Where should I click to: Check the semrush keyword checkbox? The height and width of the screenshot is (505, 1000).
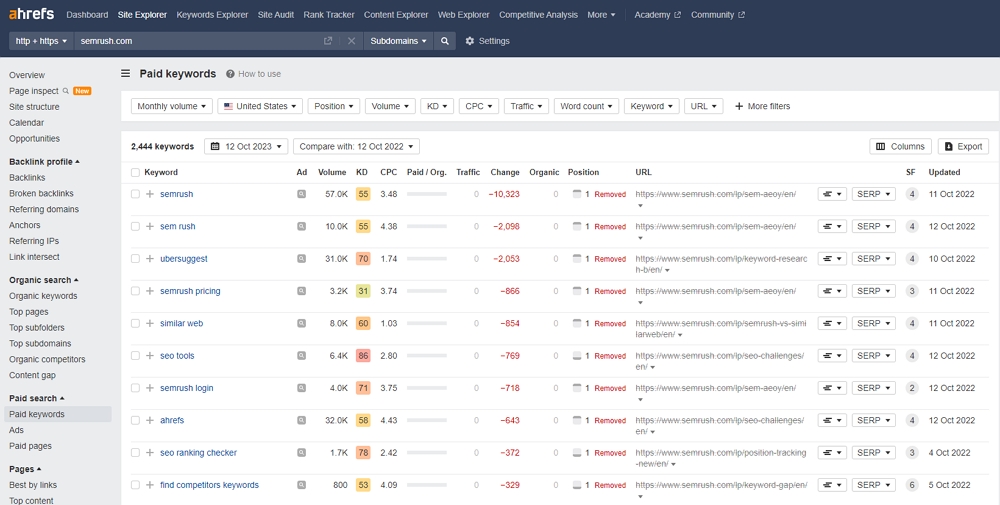[135, 194]
